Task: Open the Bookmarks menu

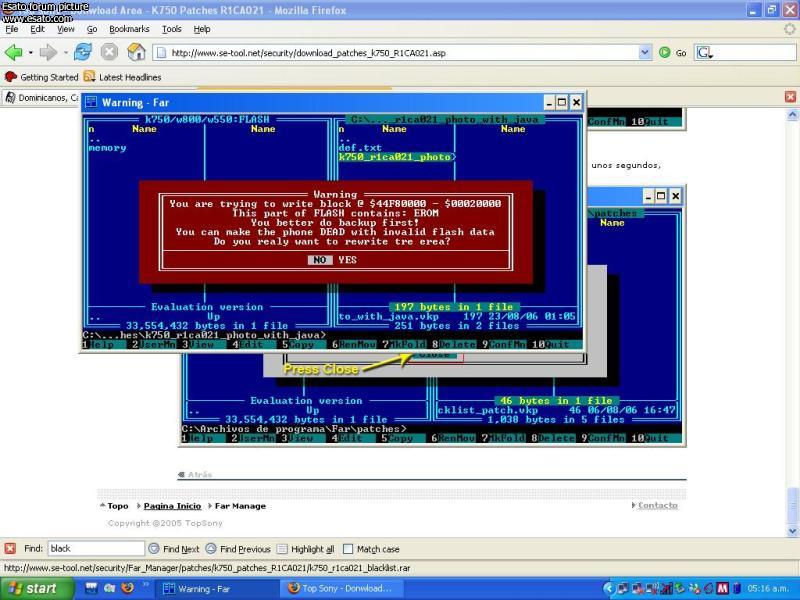Action: (129, 29)
